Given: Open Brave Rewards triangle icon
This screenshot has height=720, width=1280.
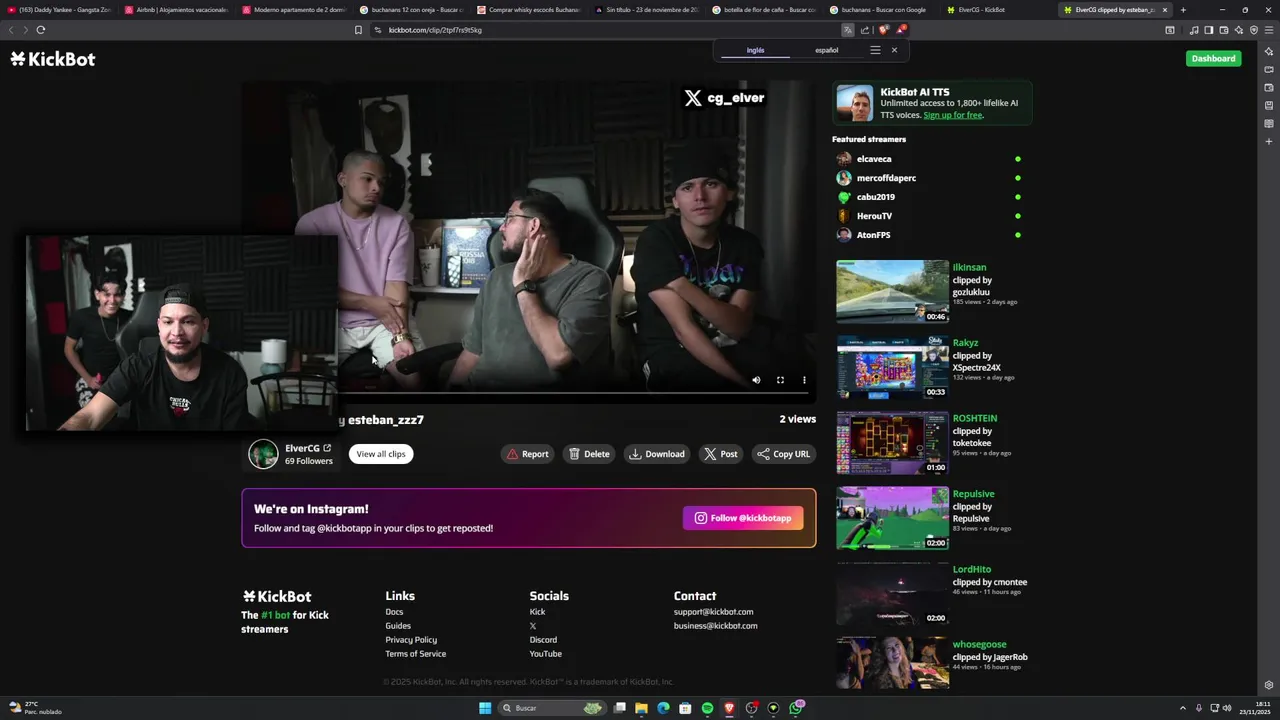Looking at the screenshot, I should tap(900, 30).
